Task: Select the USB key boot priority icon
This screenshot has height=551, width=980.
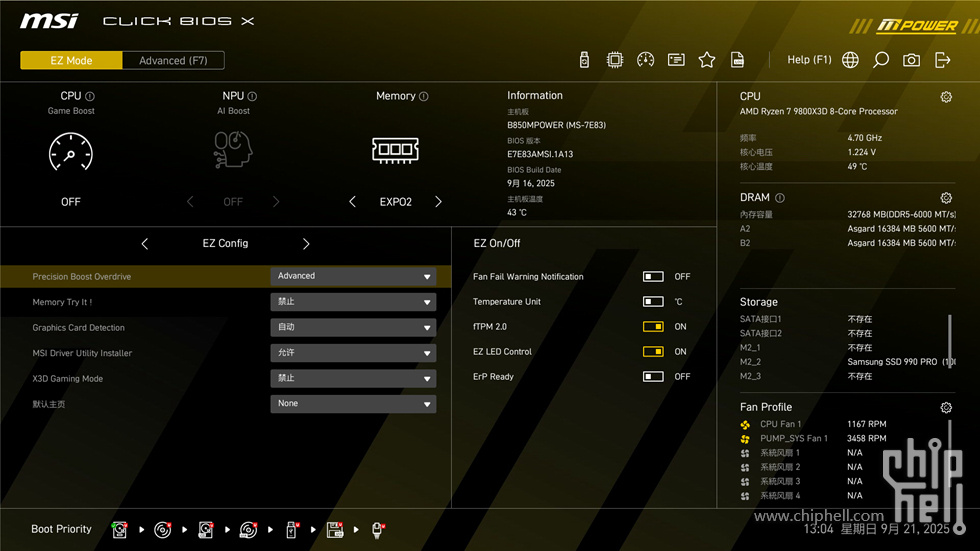Action: [291, 530]
